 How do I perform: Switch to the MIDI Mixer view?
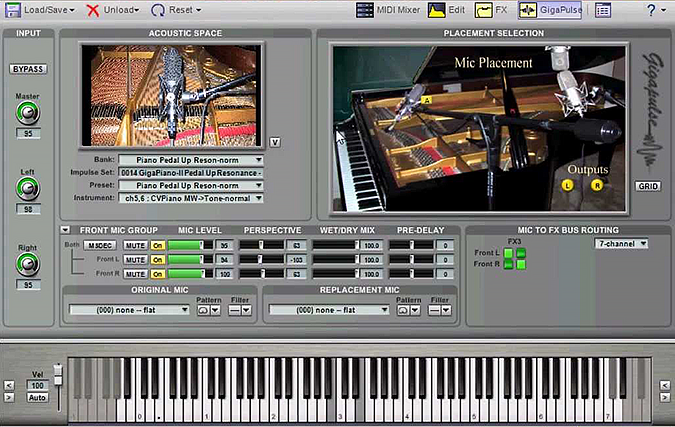coord(388,10)
